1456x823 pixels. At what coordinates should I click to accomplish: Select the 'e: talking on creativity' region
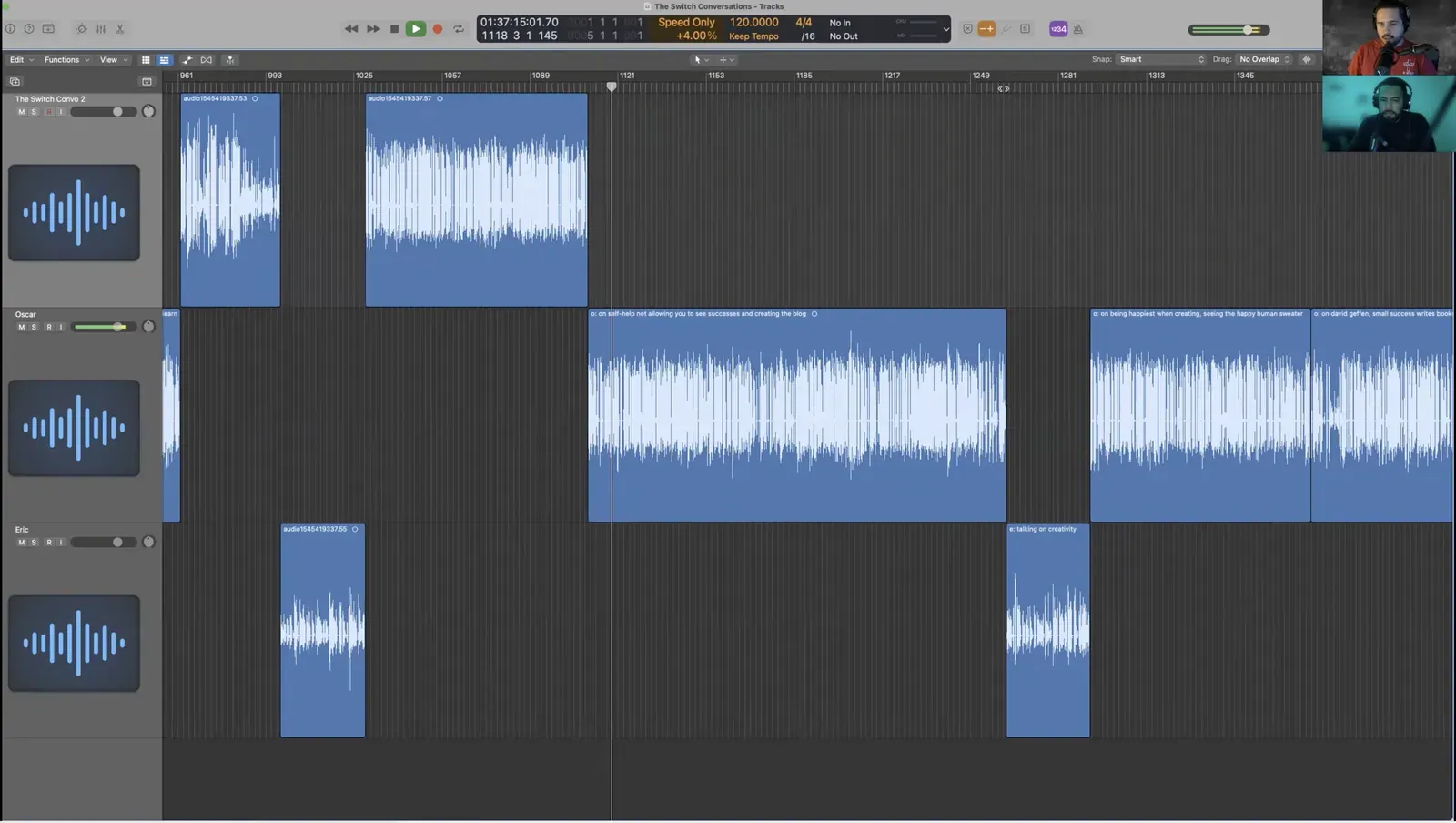pyautogui.click(x=1048, y=630)
